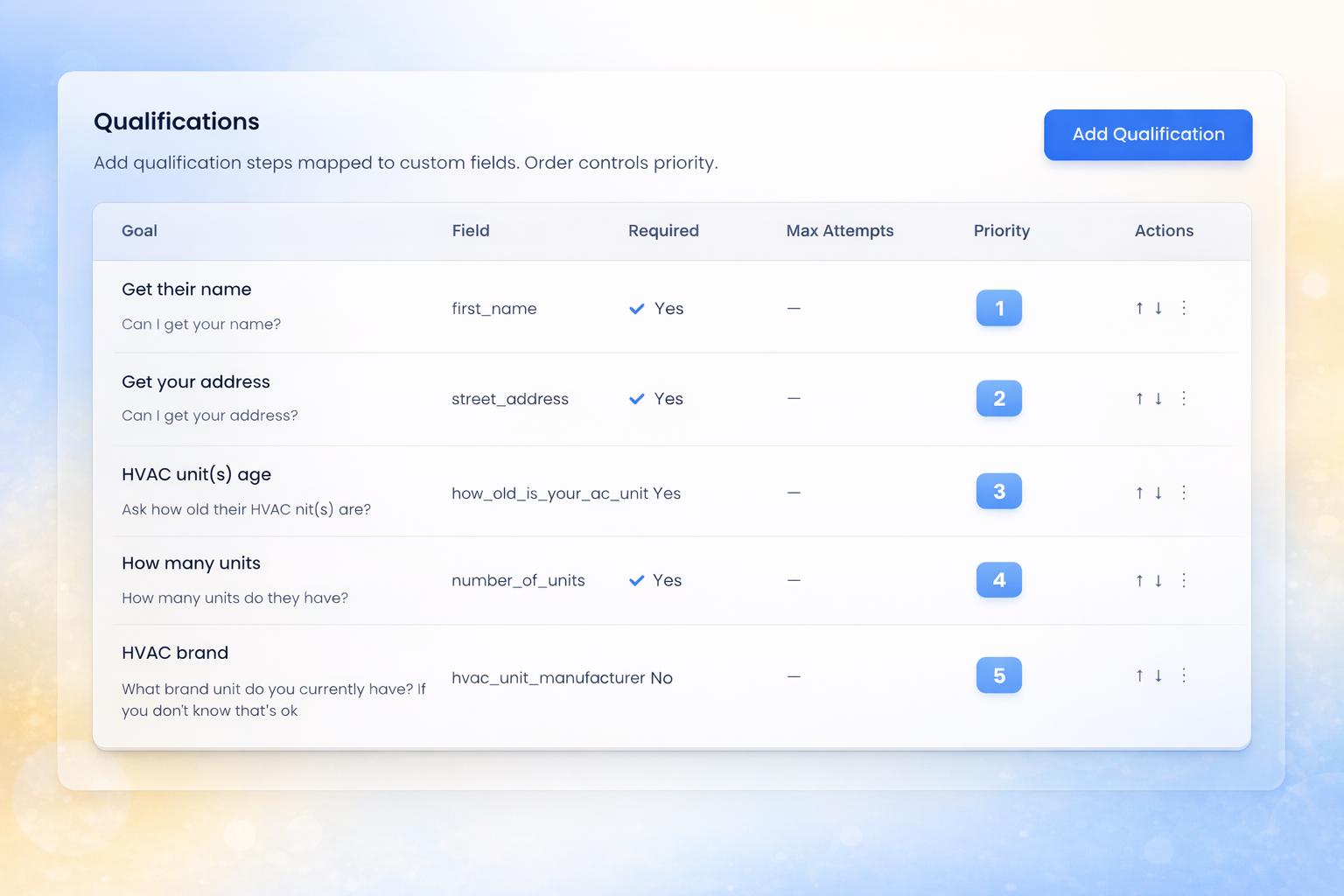Expand the Get their name qualification row
Viewport: 1344px width, 896px height.
186,289
